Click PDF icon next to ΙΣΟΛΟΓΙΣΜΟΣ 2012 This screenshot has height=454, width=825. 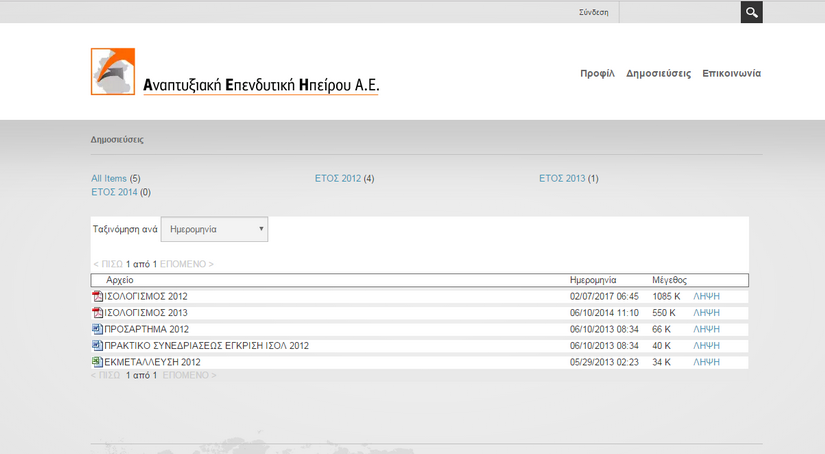tap(97, 296)
